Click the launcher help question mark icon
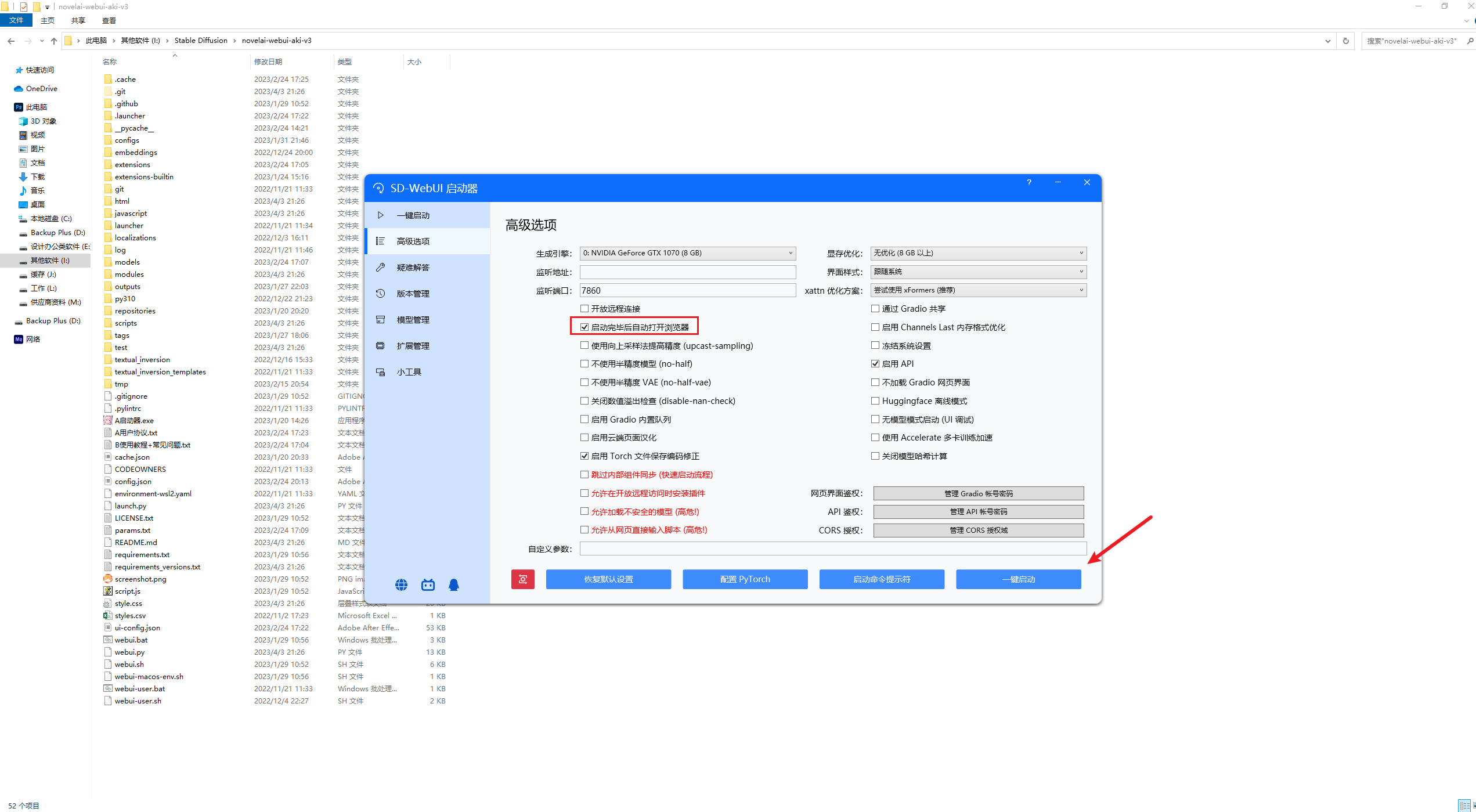1476x812 pixels. pyautogui.click(x=1029, y=182)
